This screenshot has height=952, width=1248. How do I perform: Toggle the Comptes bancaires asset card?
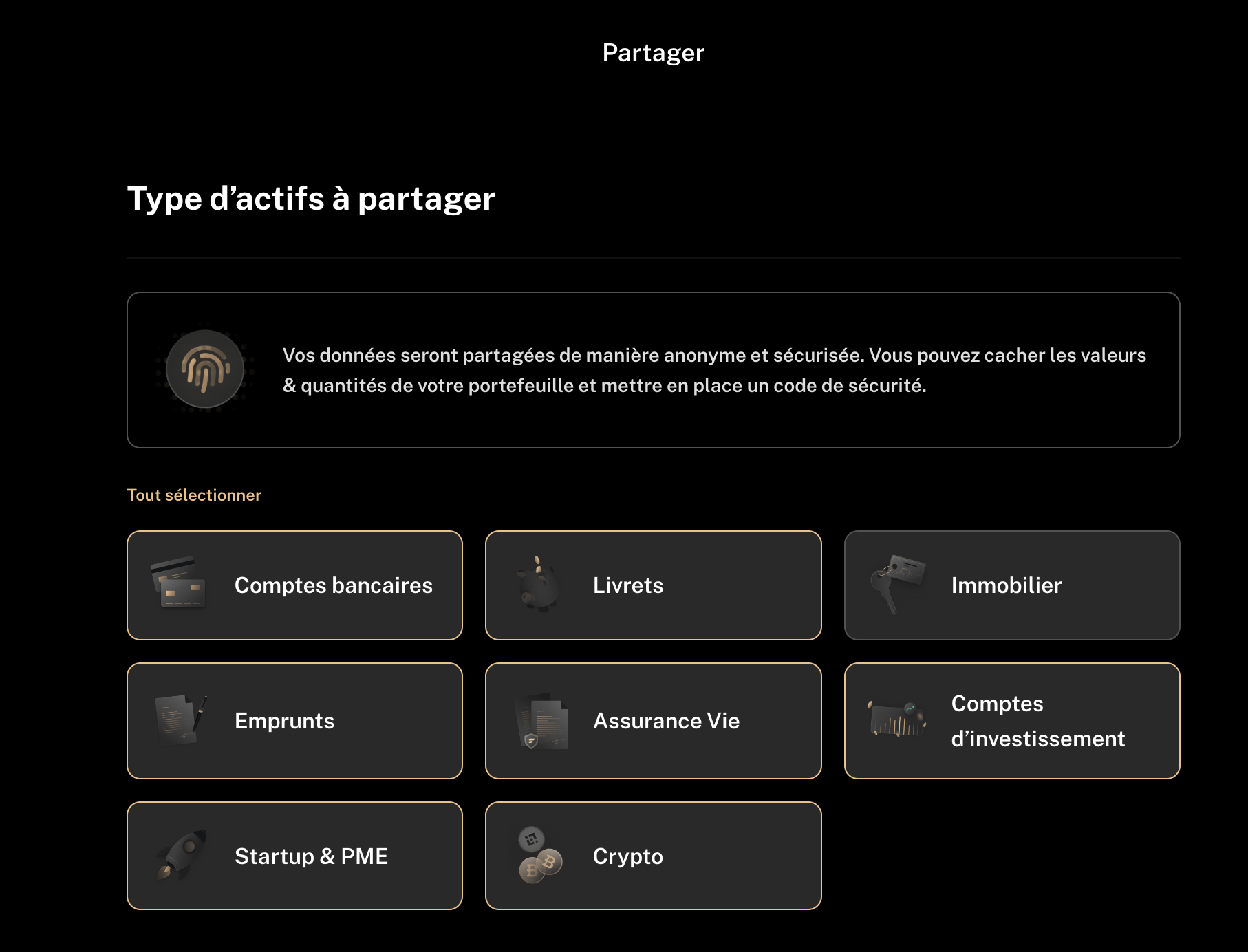pos(294,585)
